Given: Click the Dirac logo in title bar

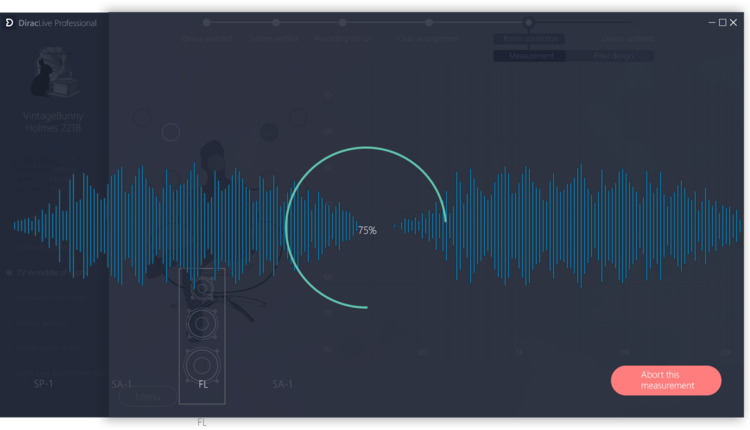Looking at the screenshot, I should (10, 22).
